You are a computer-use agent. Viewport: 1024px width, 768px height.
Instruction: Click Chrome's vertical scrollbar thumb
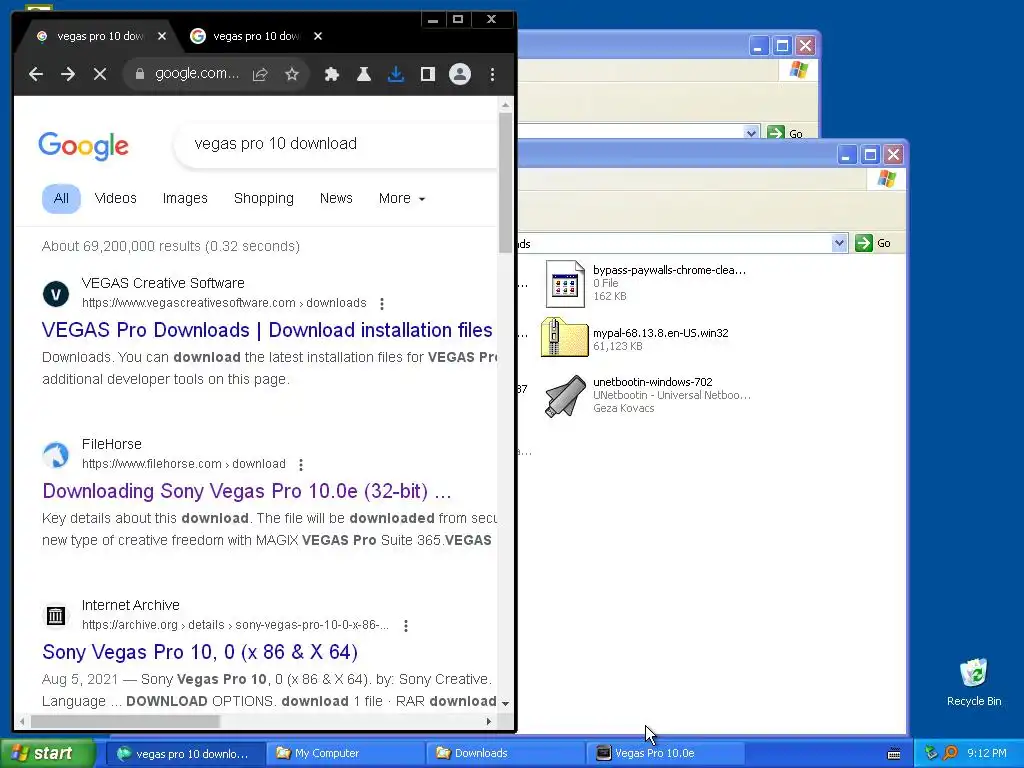tap(505, 183)
